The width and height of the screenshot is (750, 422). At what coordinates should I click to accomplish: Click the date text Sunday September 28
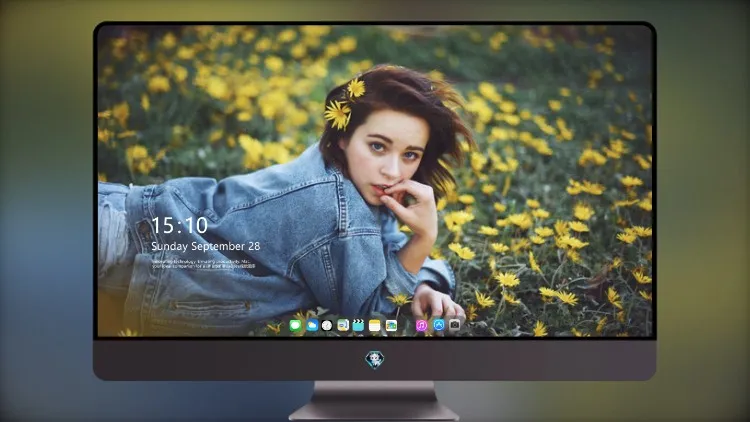click(206, 246)
